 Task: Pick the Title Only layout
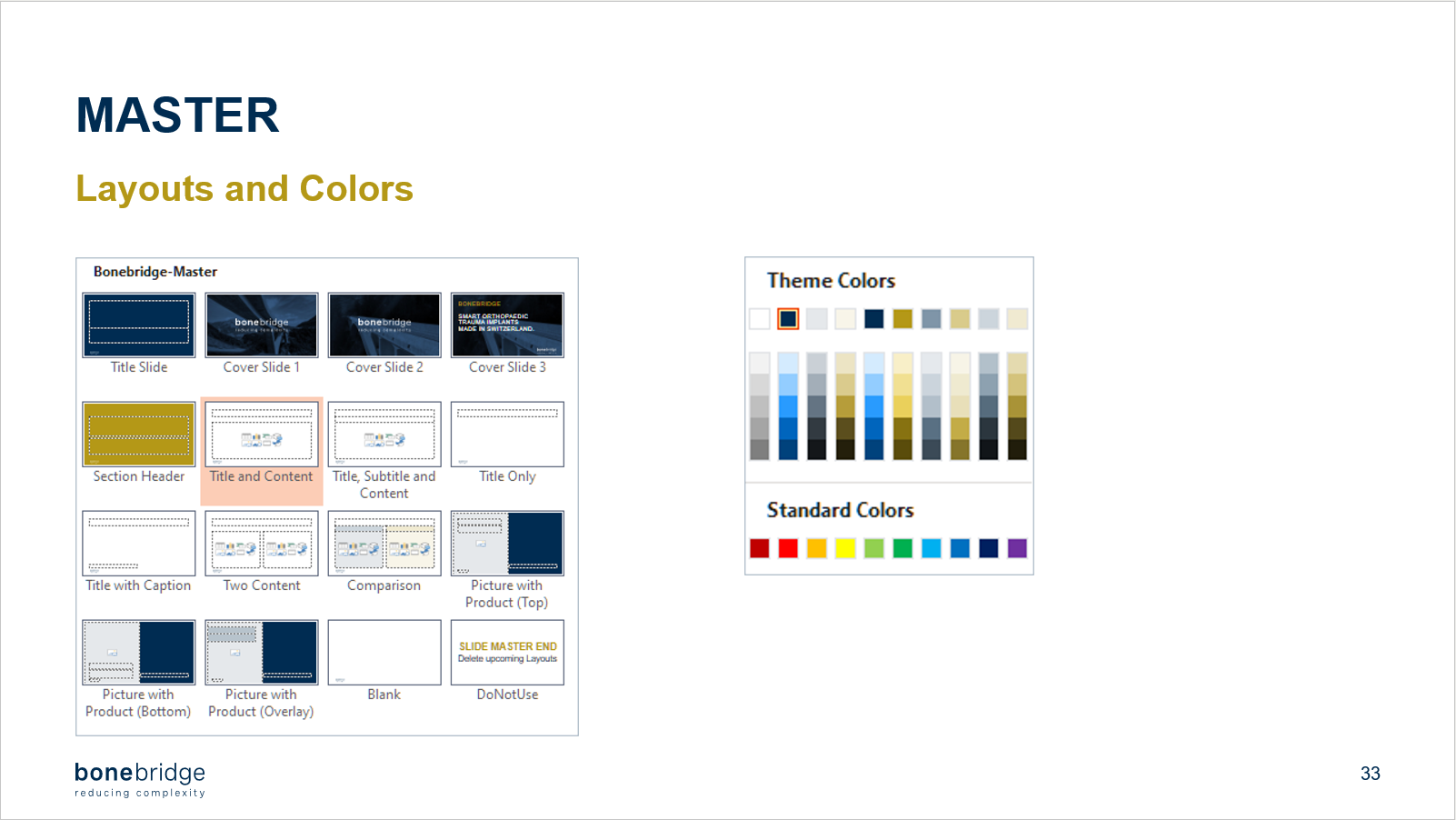click(507, 435)
